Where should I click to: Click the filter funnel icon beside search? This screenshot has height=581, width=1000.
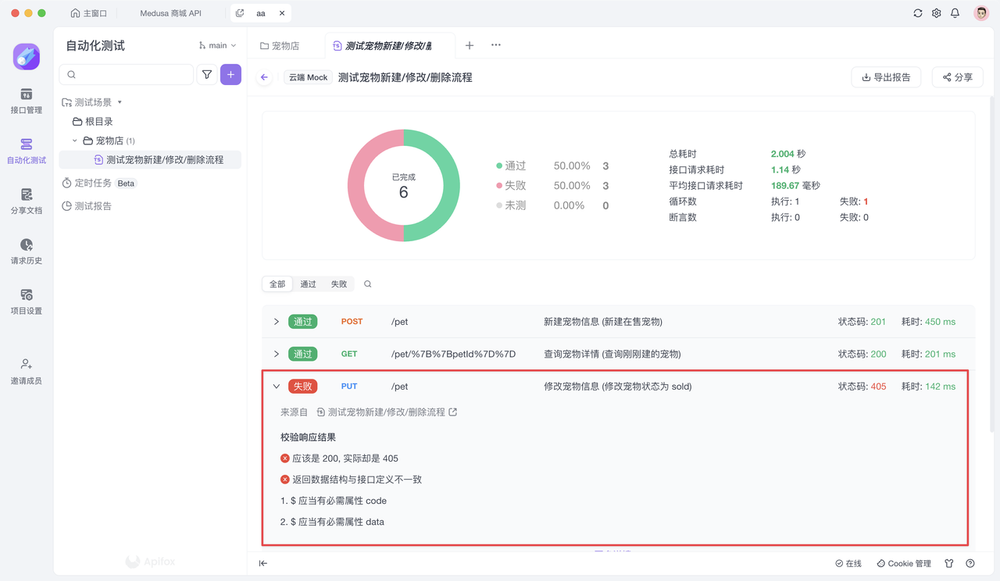pyautogui.click(x=207, y=75)
